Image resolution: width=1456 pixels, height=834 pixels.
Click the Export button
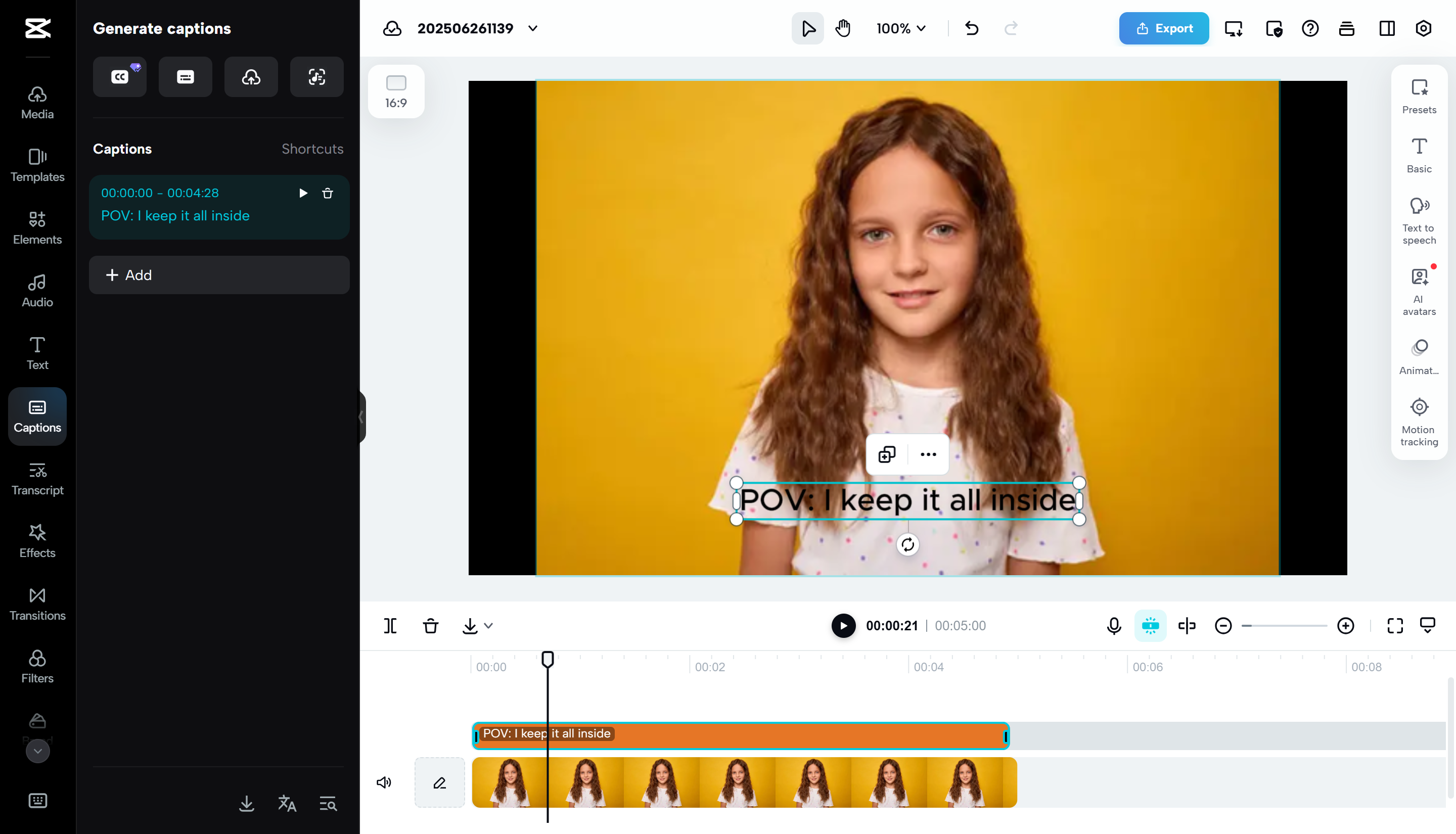1163,28
